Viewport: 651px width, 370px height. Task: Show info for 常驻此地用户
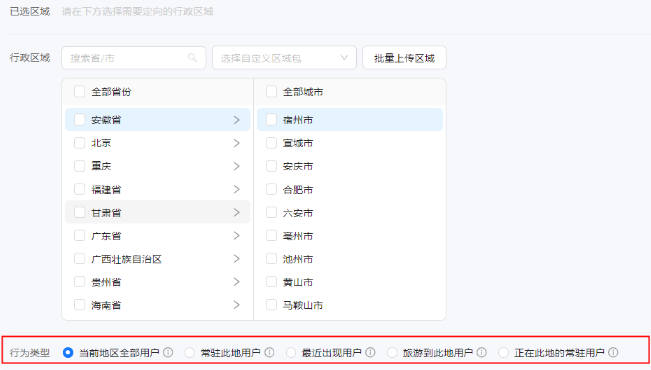click(269, 353)
